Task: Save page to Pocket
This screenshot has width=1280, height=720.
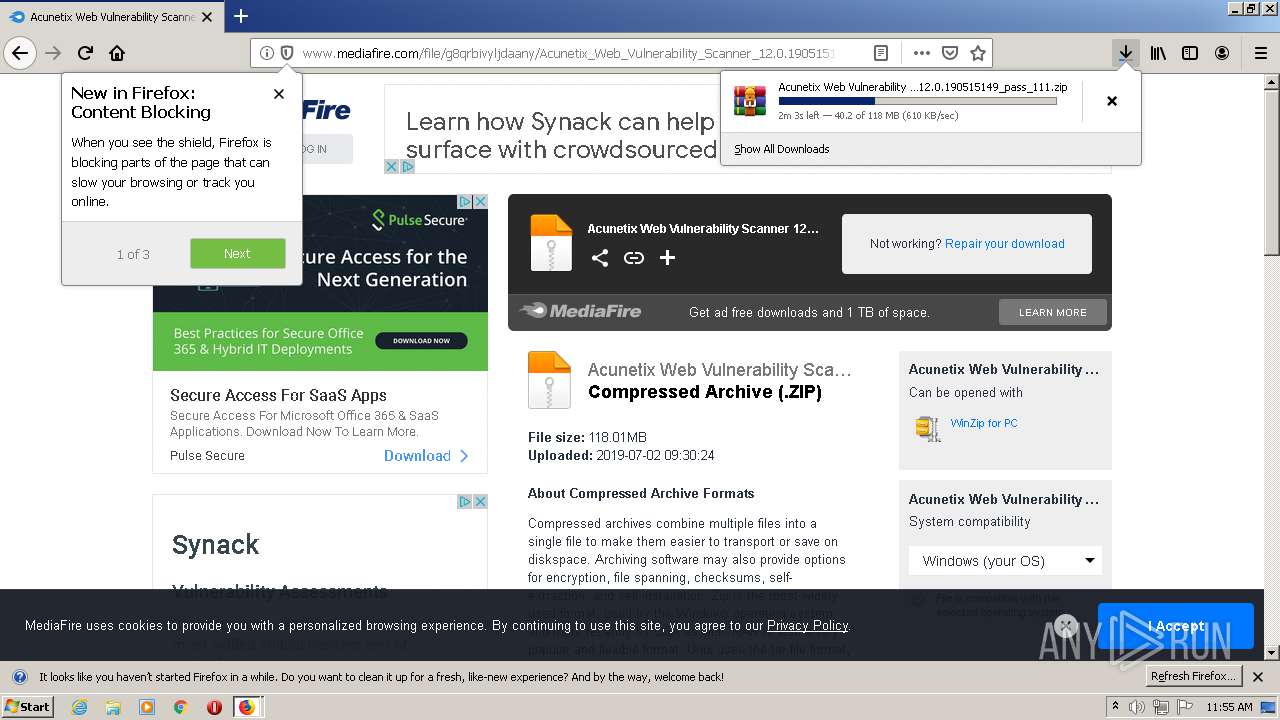Action: 950,53
